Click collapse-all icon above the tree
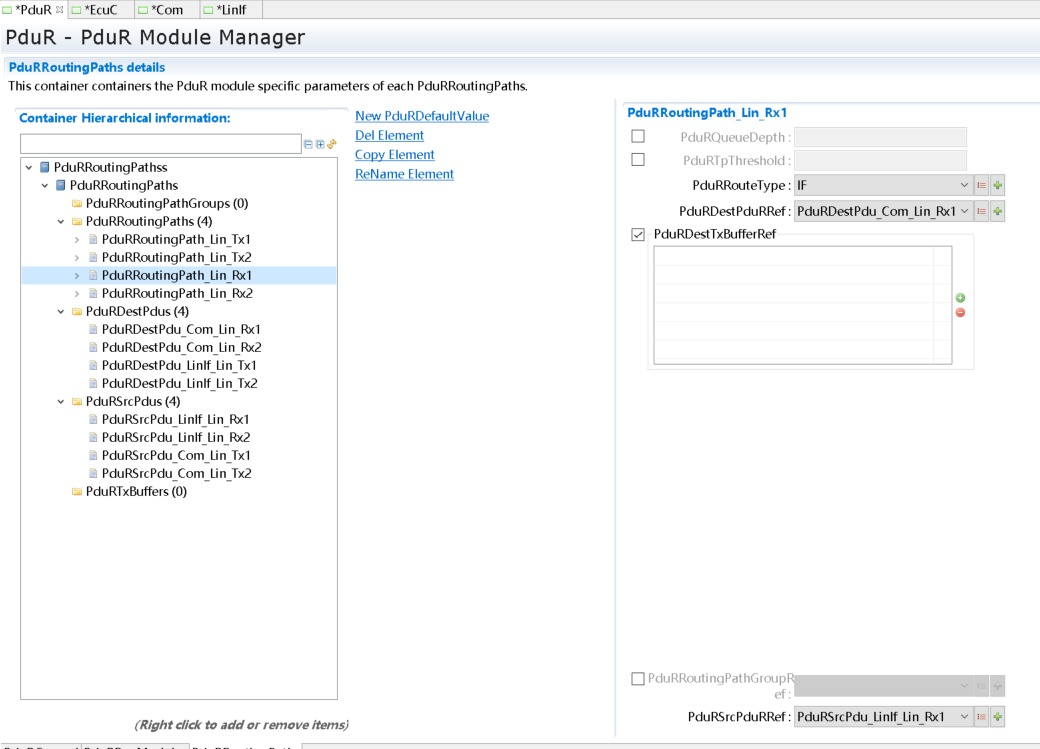Screen dimensions: 1040x749 click(307, 144)
